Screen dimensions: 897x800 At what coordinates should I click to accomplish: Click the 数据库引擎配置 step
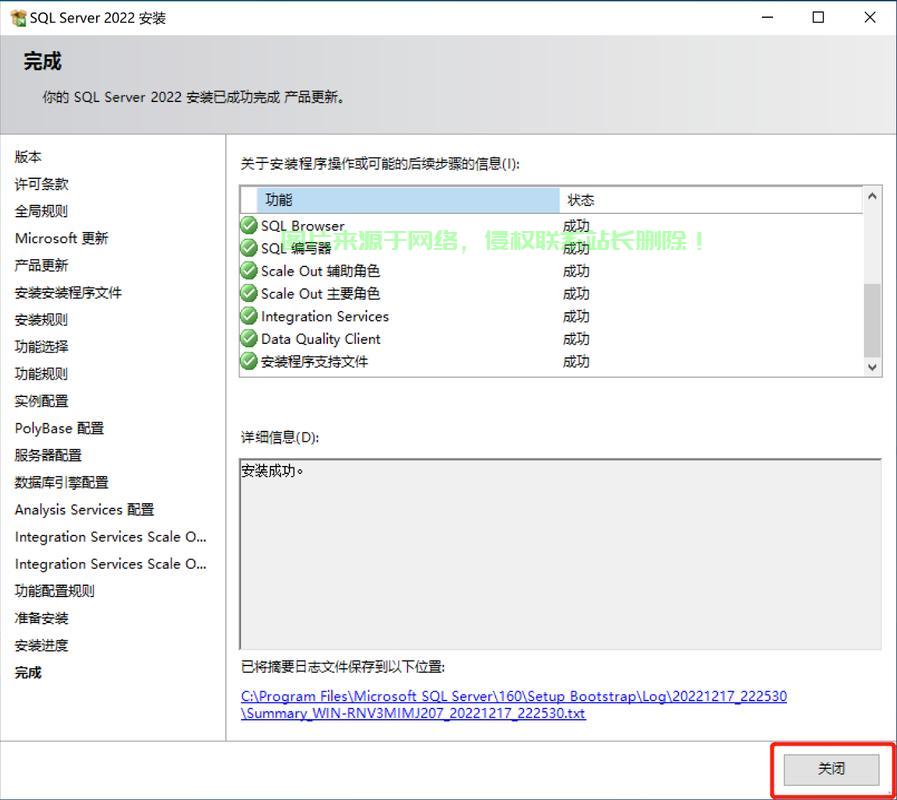point(61,482)
